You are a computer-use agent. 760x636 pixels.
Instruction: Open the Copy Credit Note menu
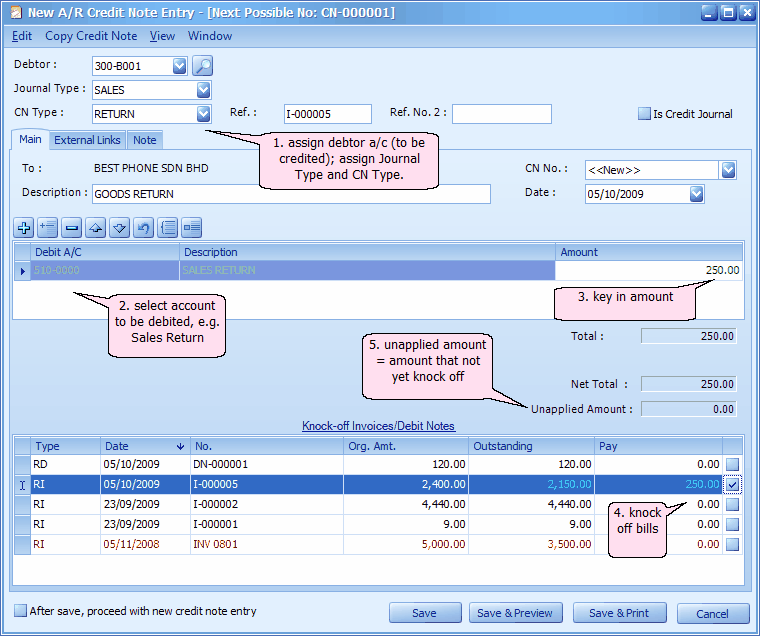[x=91, y=36]
